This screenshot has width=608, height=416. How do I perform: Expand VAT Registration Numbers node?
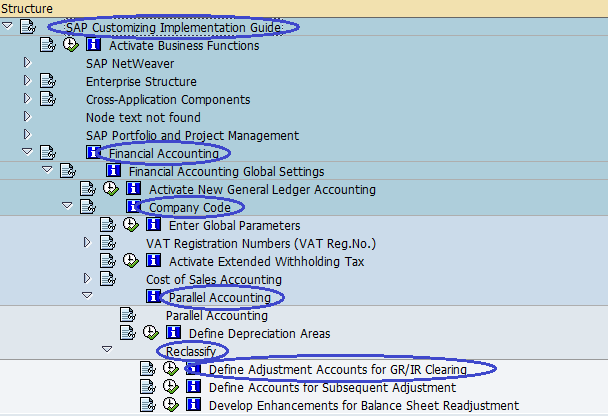coord(87,243)
